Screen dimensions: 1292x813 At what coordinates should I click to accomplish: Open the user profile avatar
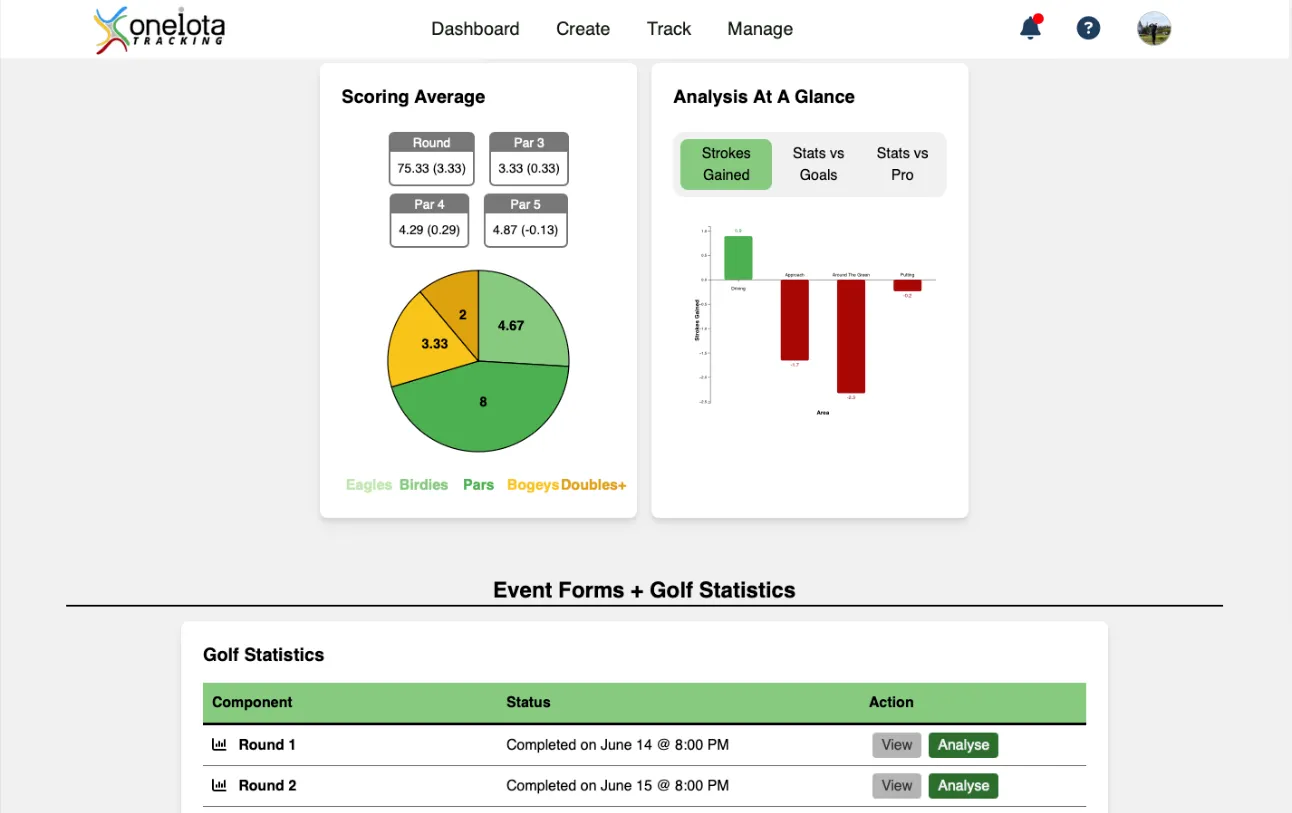pos(1154,28)
